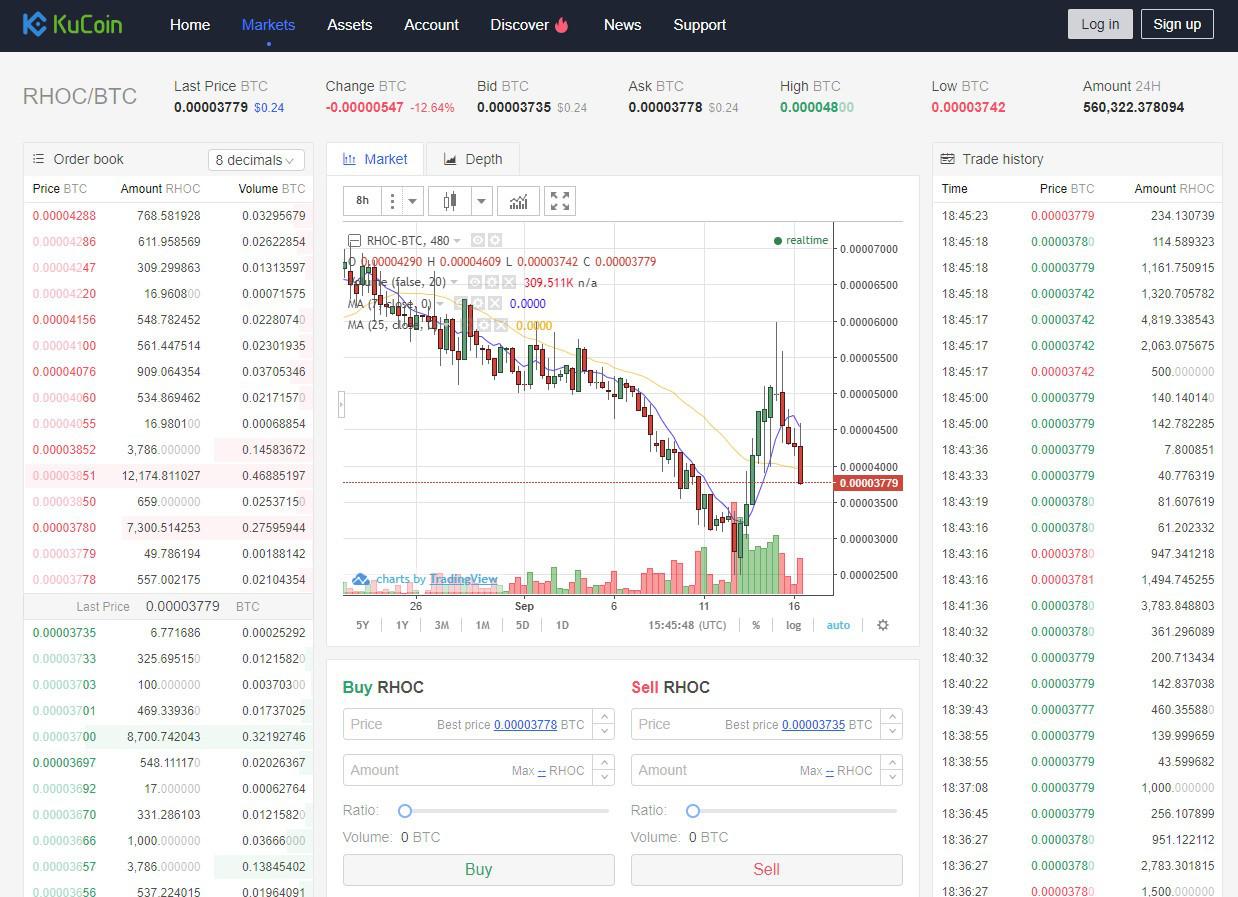Image resolution: width=1238 pixels, height=897 pixels.
Task: Click the Market tab chart icon
Action: point(350,159)
